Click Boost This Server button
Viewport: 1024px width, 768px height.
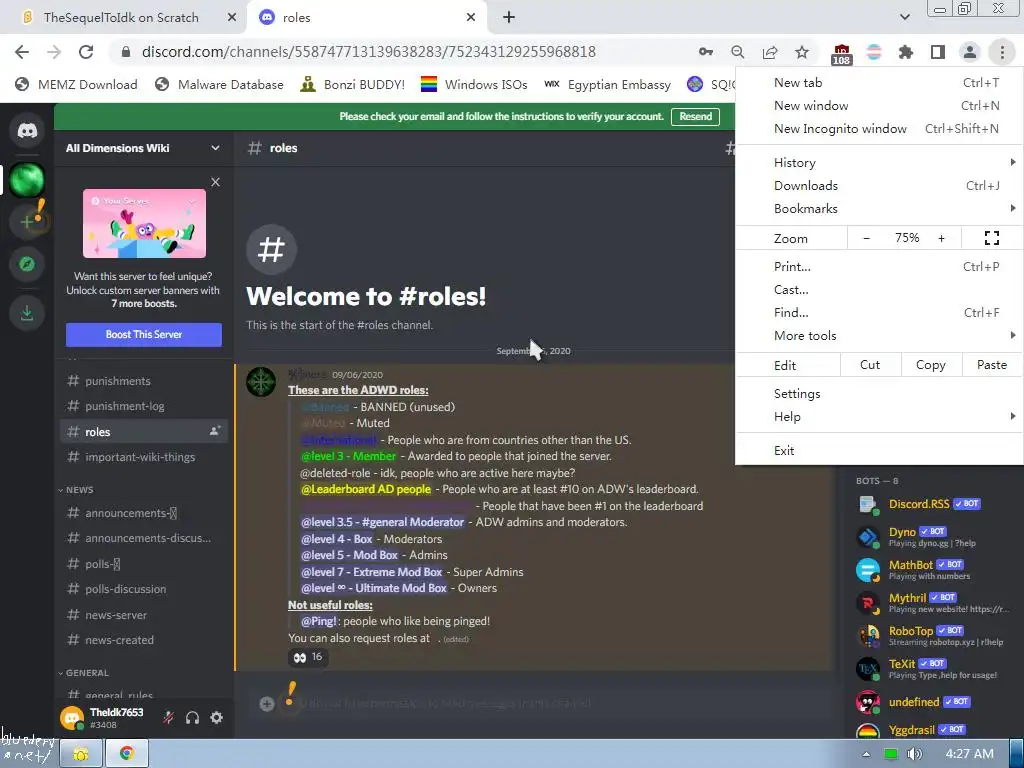tap(144, 334)
